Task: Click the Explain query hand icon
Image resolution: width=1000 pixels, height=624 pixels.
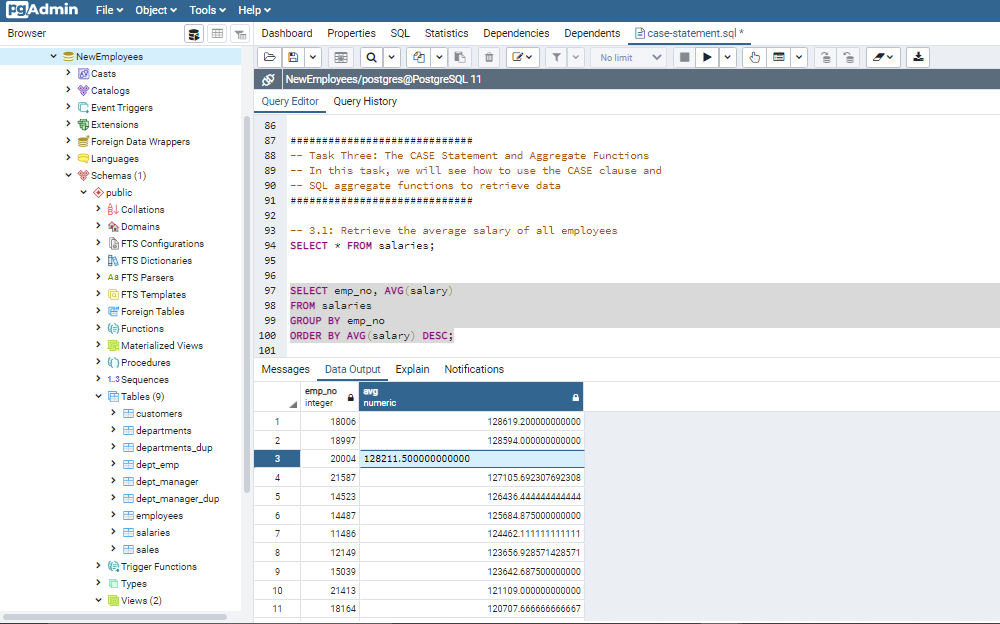Action: [755, 57]
